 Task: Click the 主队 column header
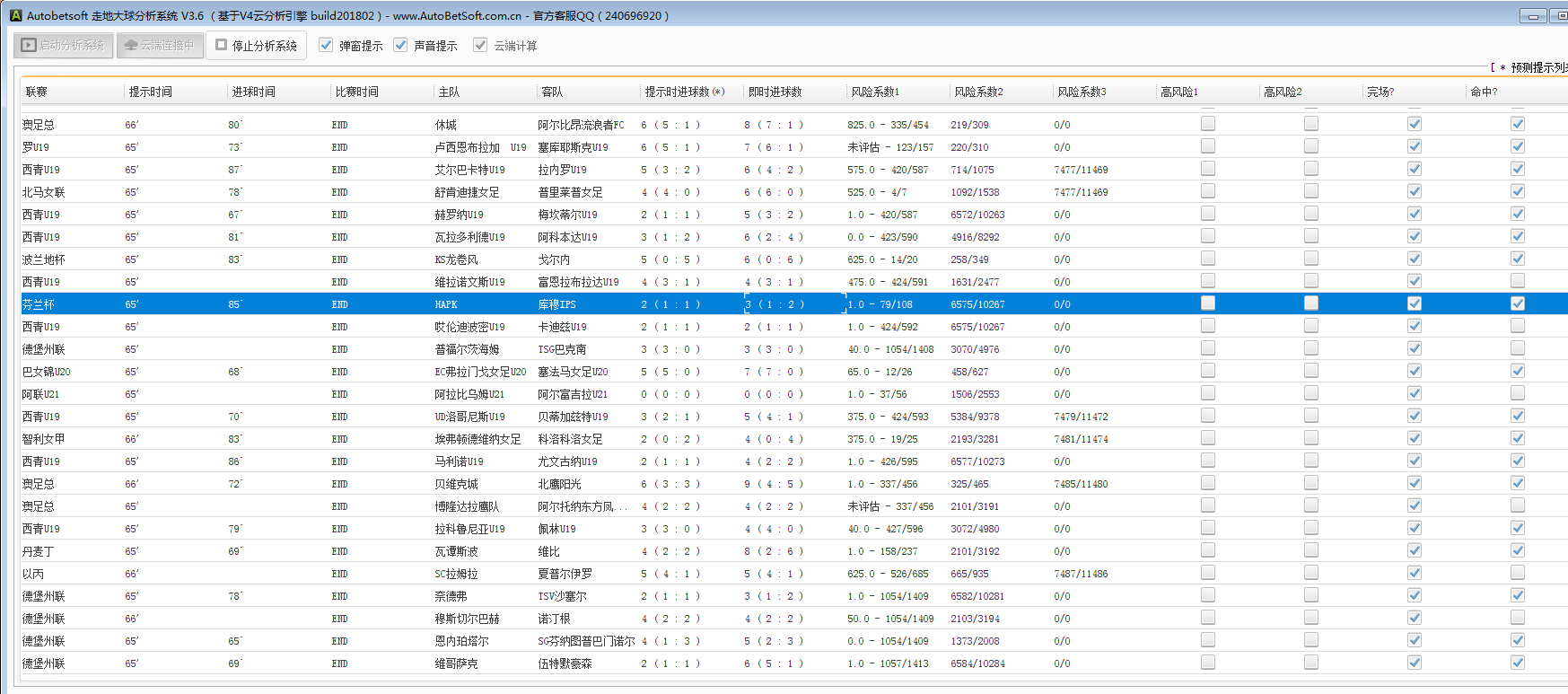(449, 92)
